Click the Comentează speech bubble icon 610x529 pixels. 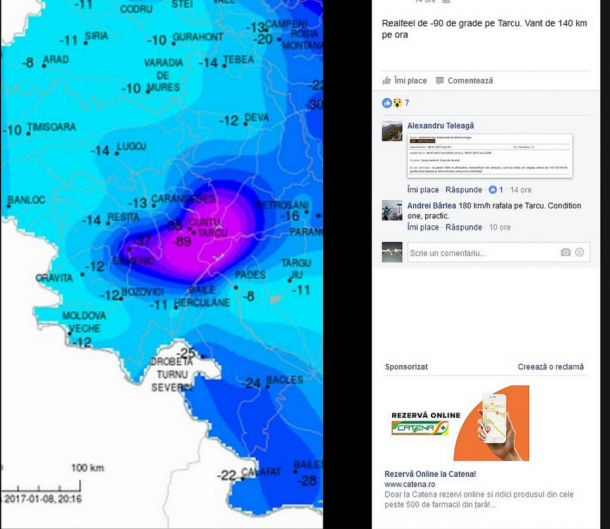(x=440, y=81)
